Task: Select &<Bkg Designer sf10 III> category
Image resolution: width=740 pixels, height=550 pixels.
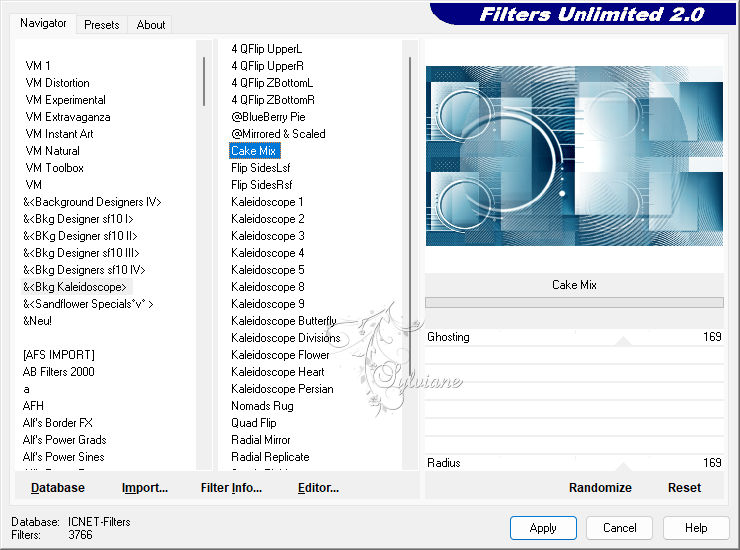Action: click(x=81, y=253)
